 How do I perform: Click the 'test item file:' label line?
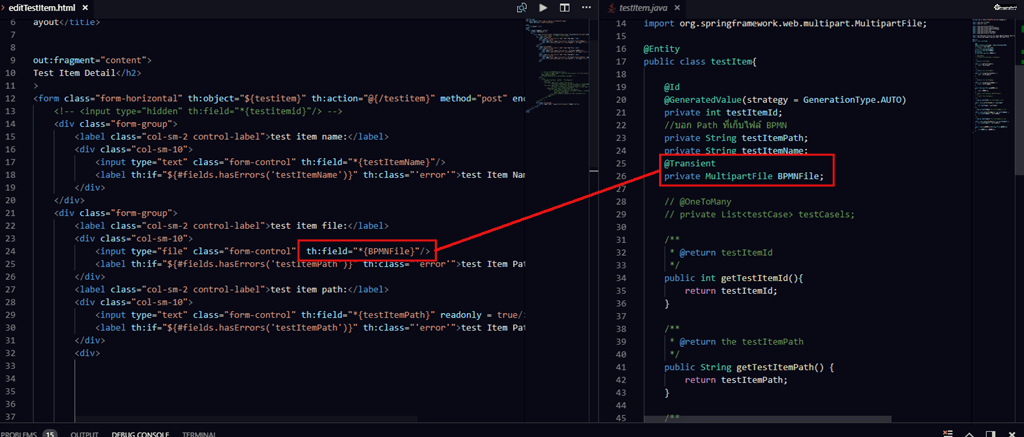point(231,227)
